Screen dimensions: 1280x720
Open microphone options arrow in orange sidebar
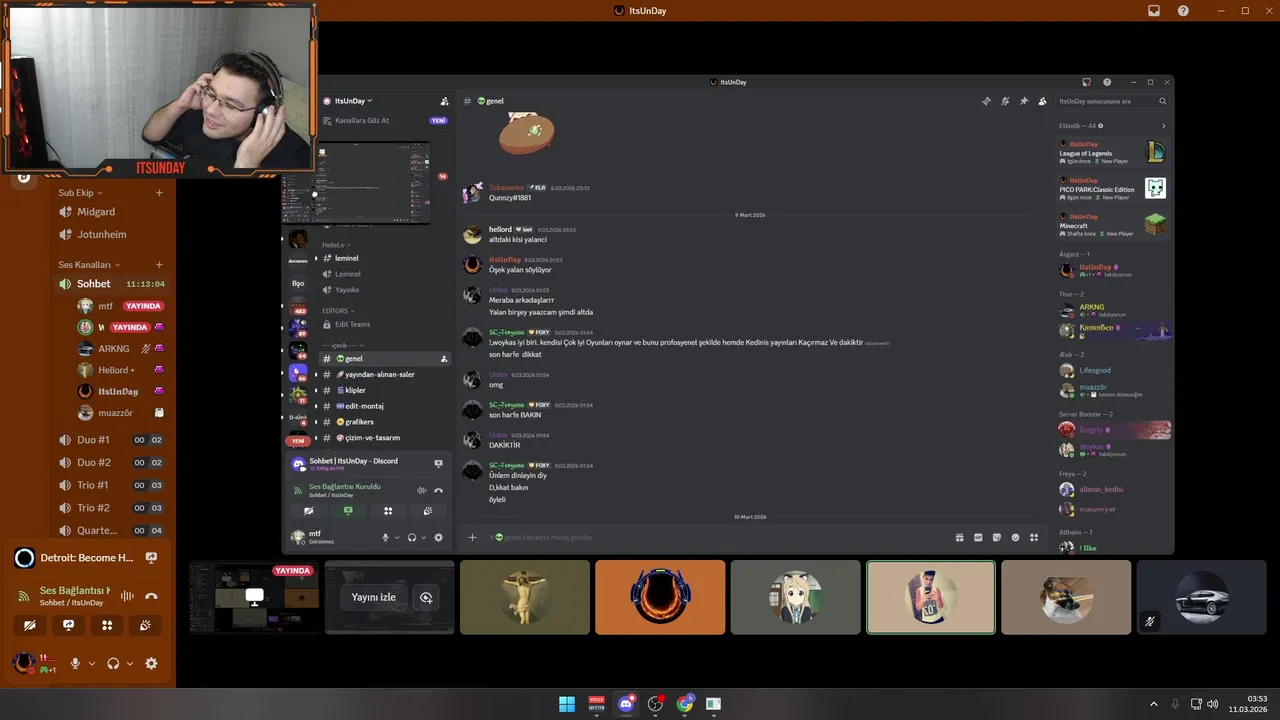92,663
